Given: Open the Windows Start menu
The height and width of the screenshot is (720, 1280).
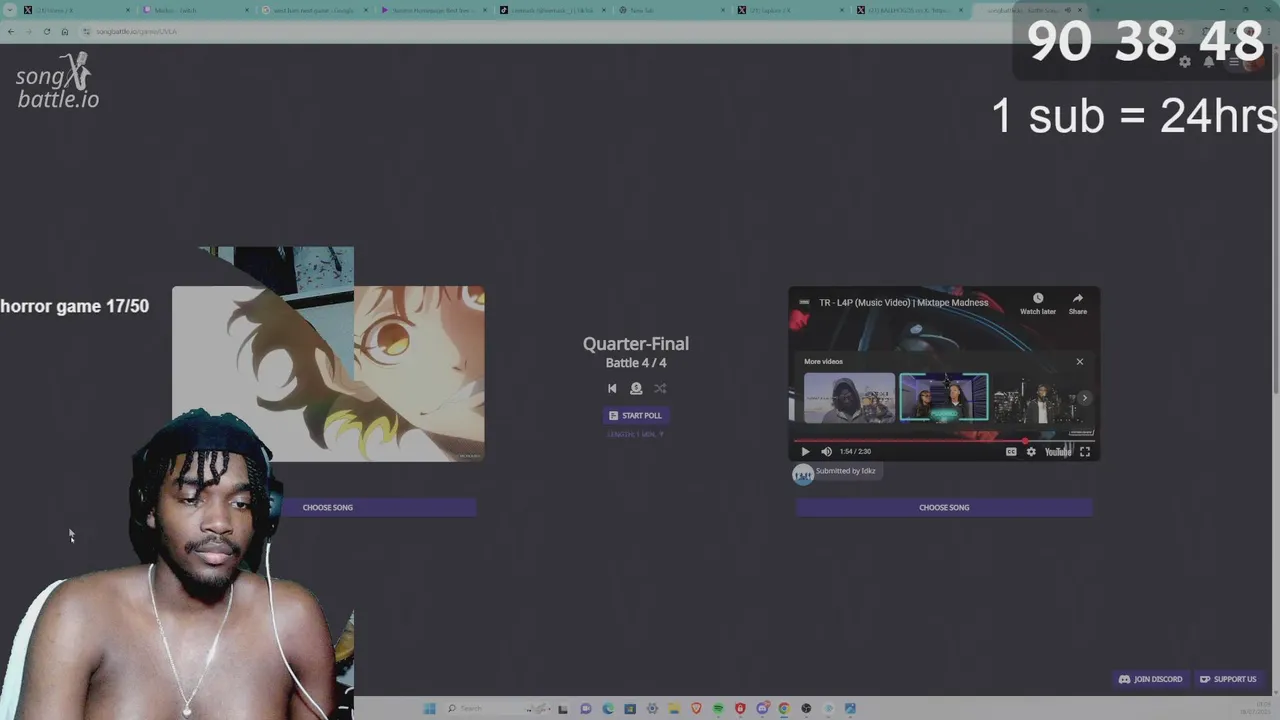Looking at the screenshot, I should coord(429,709).
